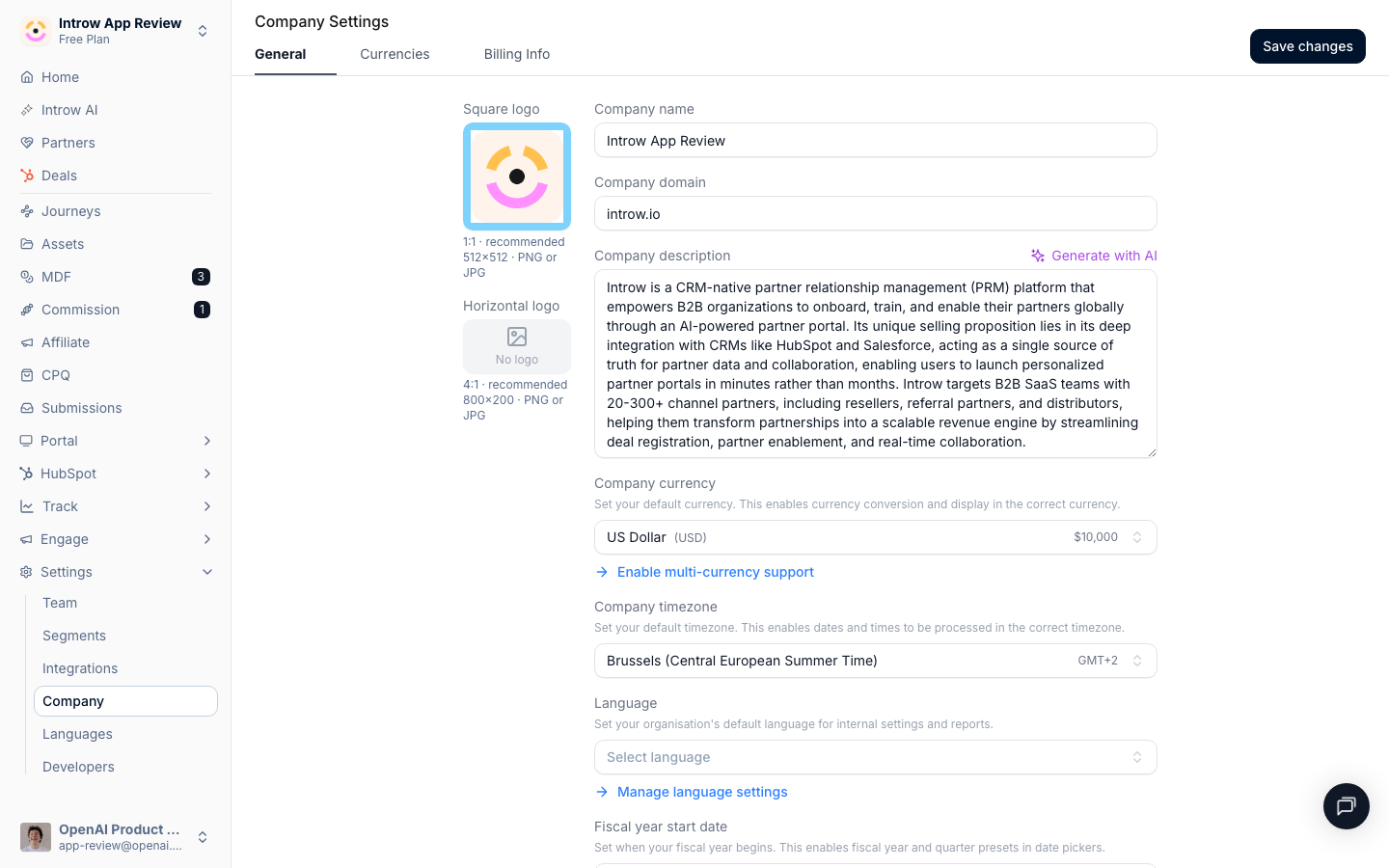Click the Assets folder icon
This screenshot has width=1389, height=868.
(27, 244)
